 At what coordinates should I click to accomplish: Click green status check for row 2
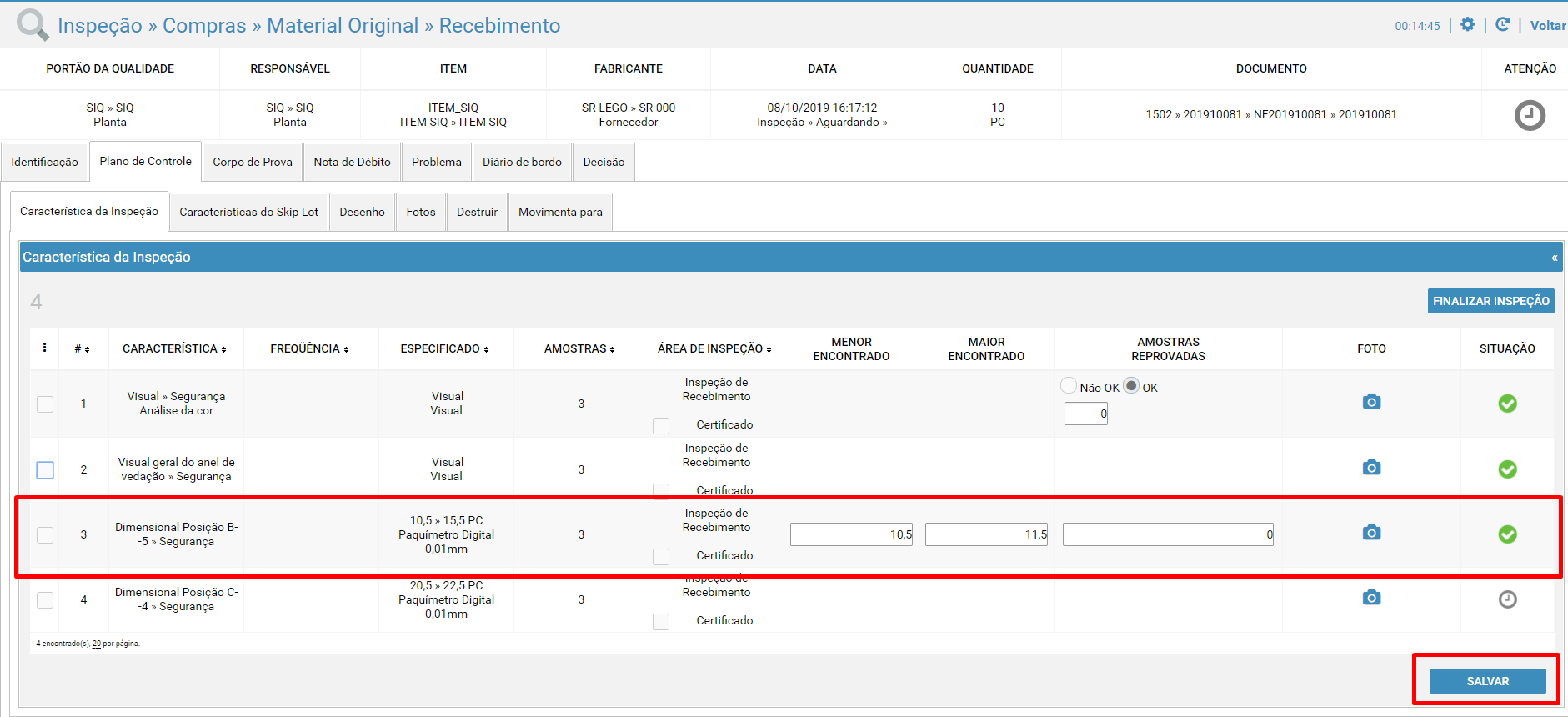click(x=1507, y=469)
